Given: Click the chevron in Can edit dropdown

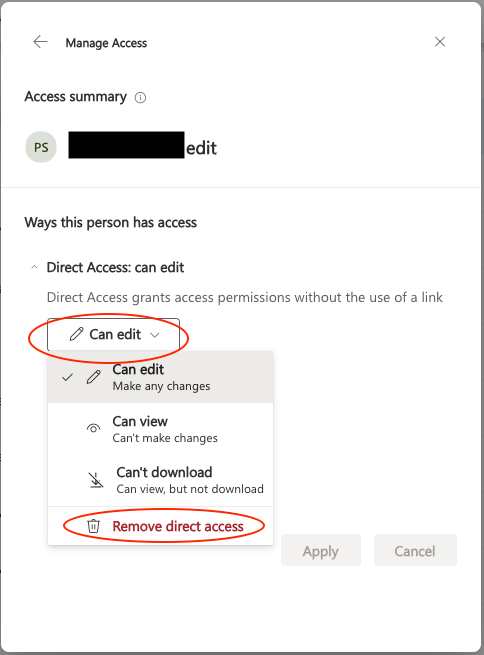Looking at the screenshot, I should (155, 335).
